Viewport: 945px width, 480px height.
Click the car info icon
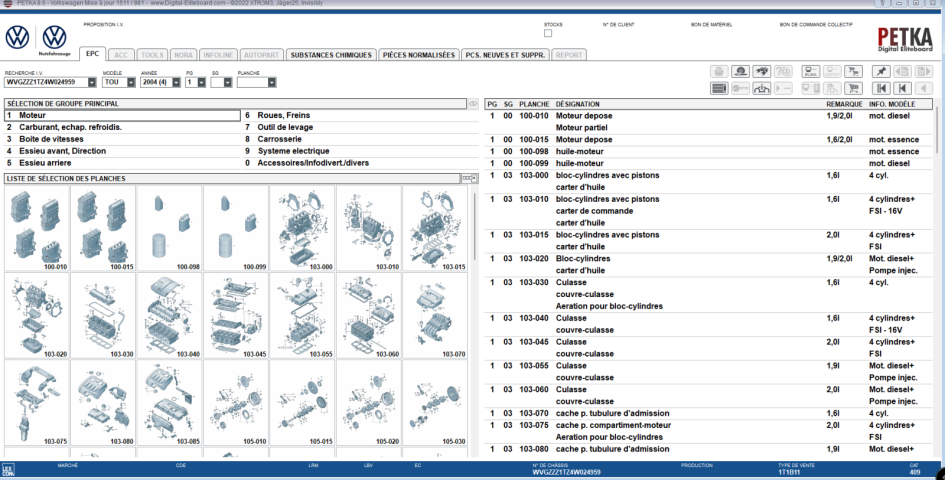pyautogui.click(x=762, y=89)
